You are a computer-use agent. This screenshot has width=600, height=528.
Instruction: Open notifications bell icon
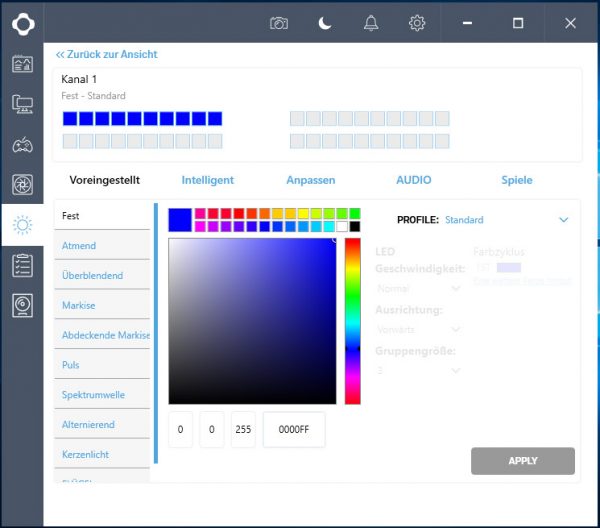coord(371,23)
